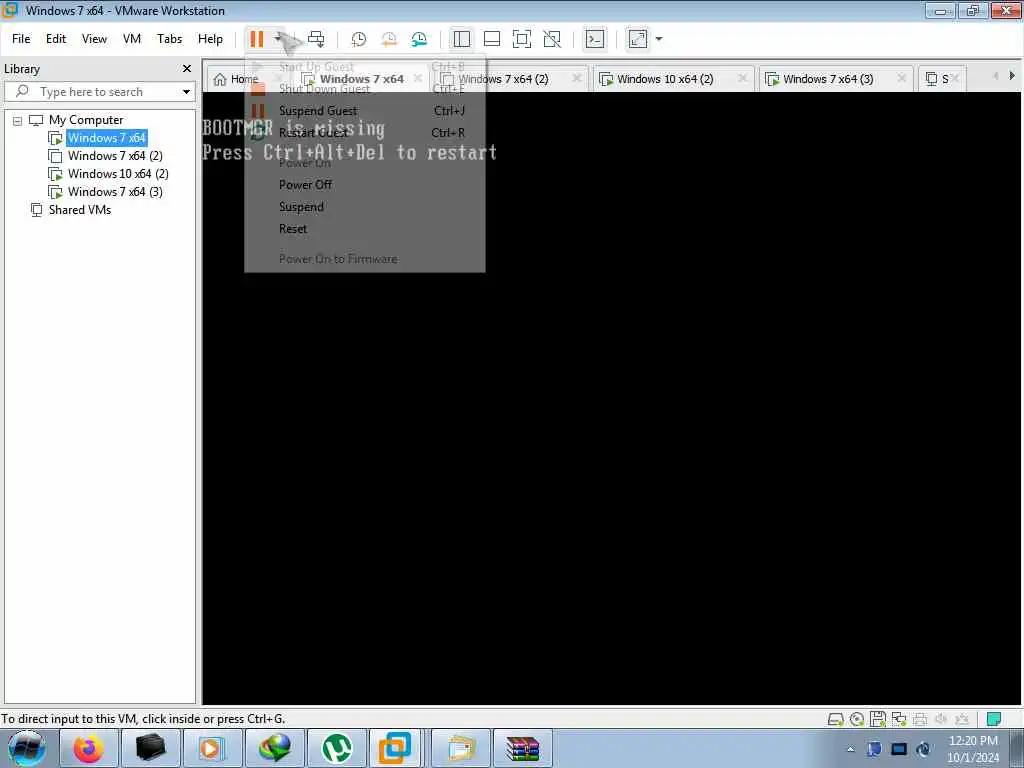Open the View menu
This screenshot has height=768, width=1024.
coord(94,39)
